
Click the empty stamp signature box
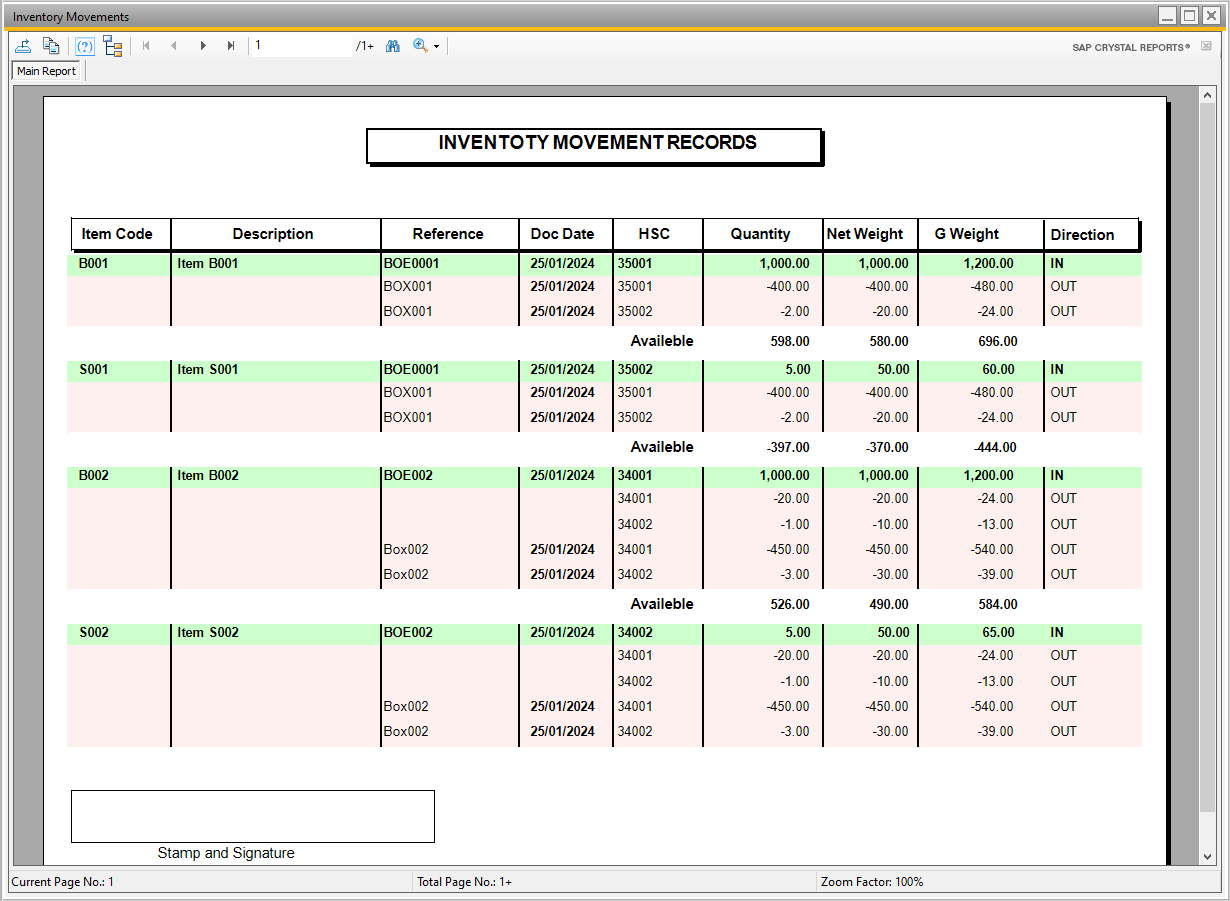(253, 816)
